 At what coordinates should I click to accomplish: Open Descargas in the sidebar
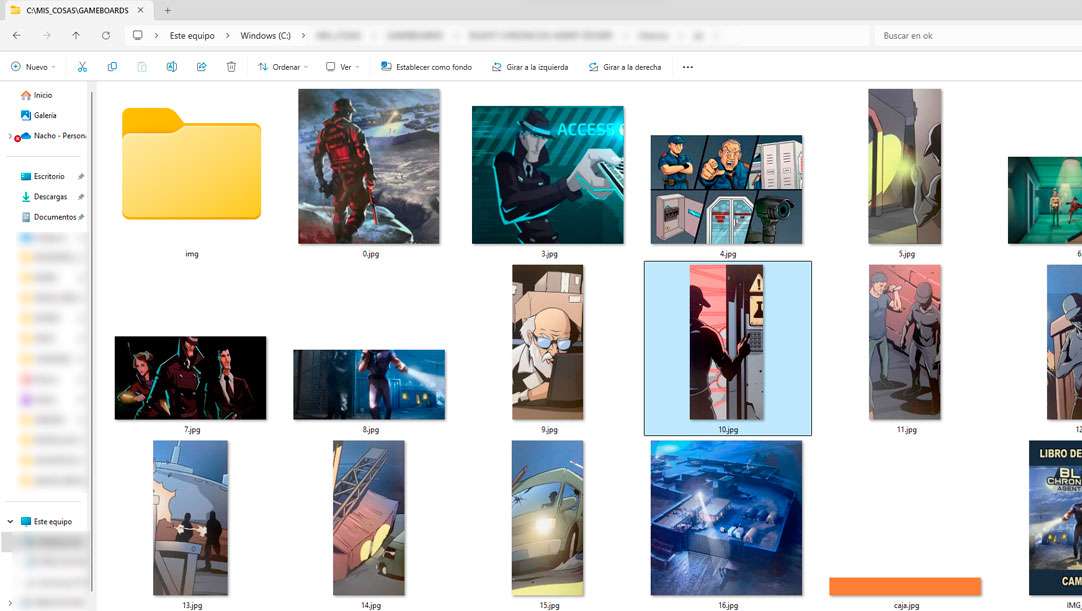click(x=50, y=197)
